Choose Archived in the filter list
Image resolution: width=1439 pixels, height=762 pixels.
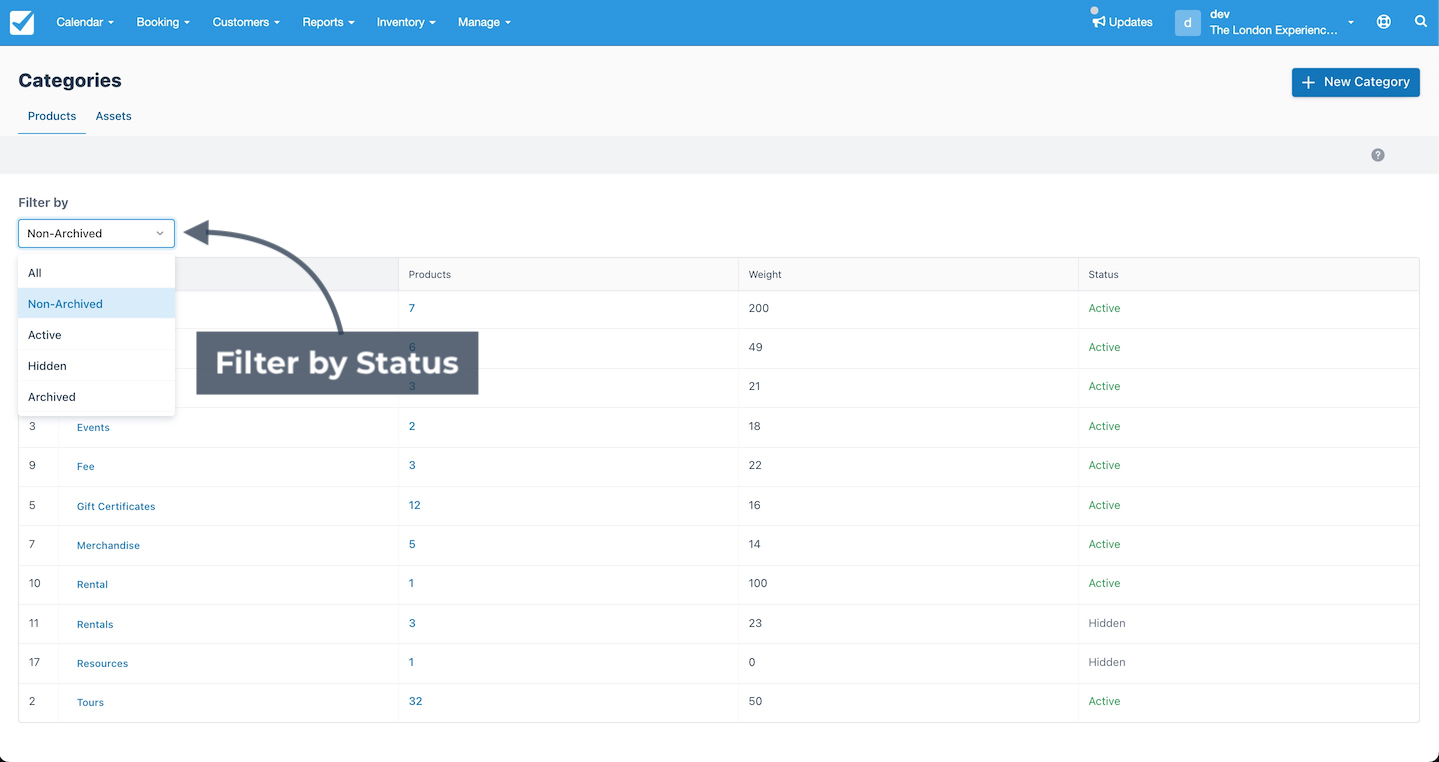pos(96,397)
